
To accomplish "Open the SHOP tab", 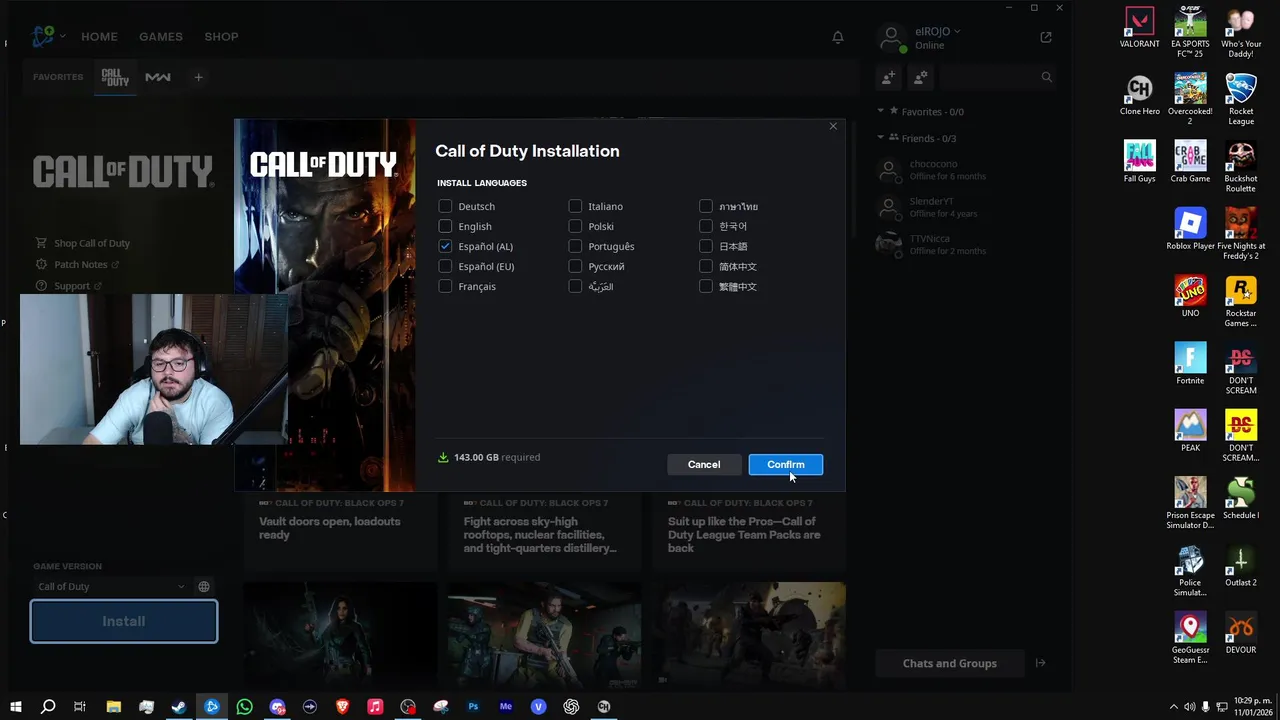I will pos(221,36).
